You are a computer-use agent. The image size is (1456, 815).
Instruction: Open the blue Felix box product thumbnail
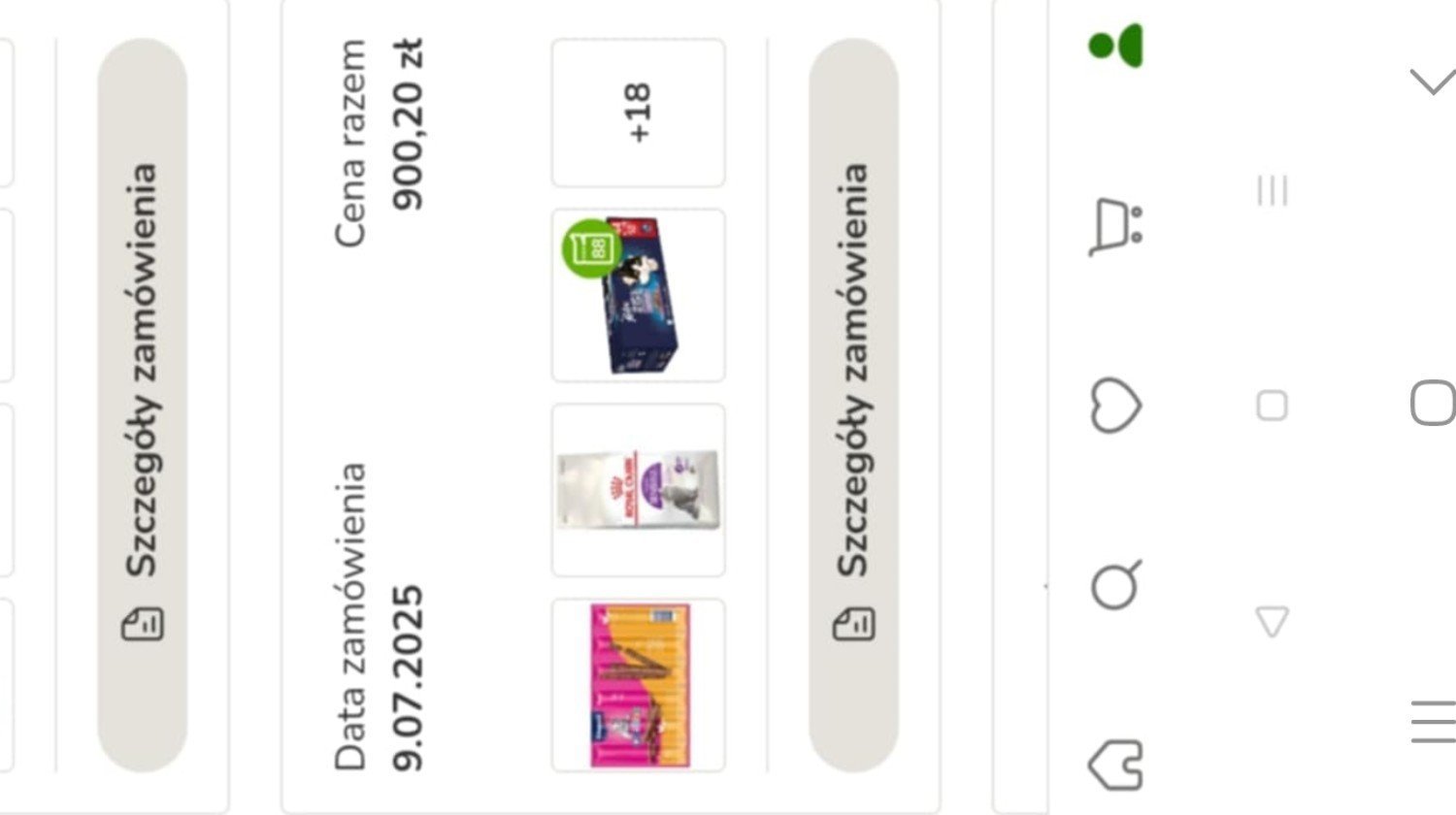(638, 295)
